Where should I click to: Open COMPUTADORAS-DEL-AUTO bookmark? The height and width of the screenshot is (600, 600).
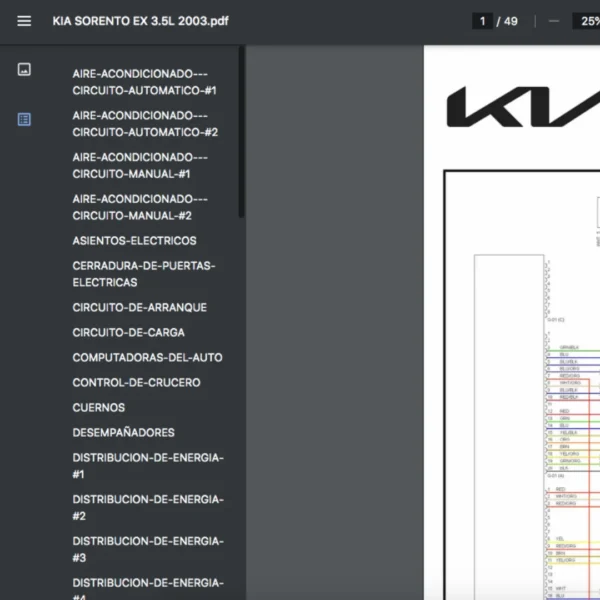coord(147,357)
